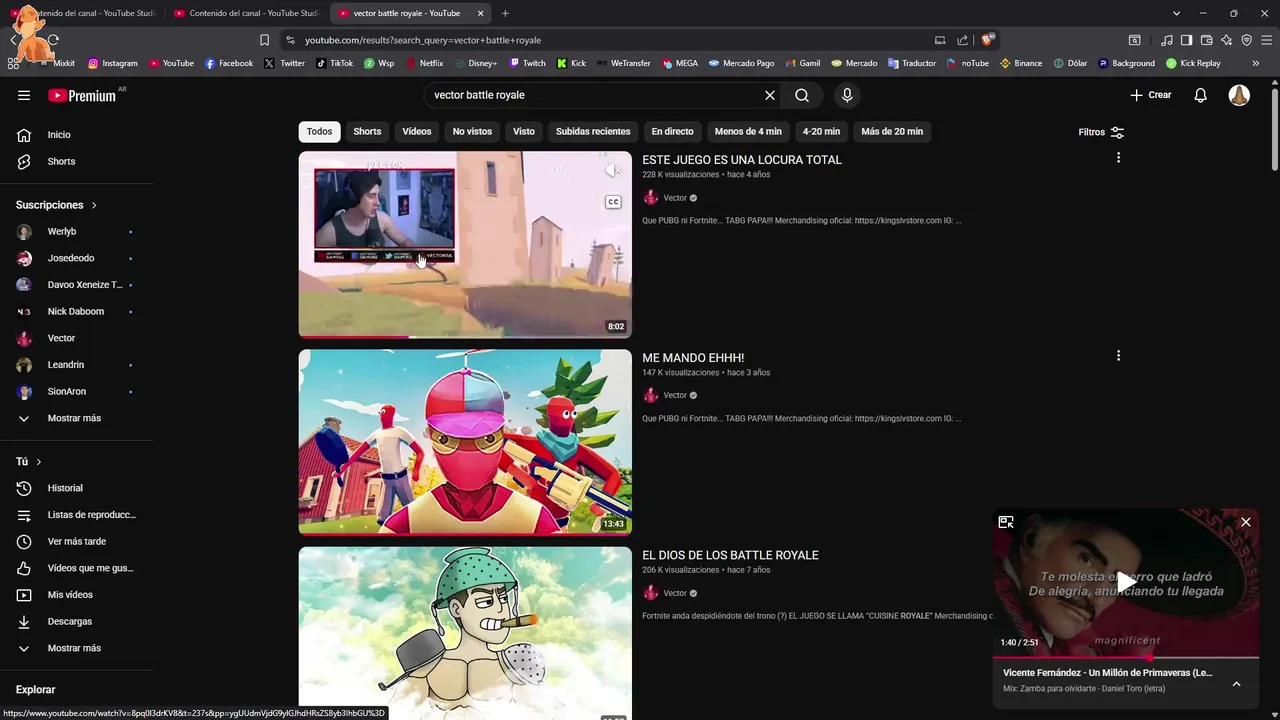Activate voice search microphone
Image resolution: width=1280 pixels, height=720 pixels.
click(x=847, y=95)
